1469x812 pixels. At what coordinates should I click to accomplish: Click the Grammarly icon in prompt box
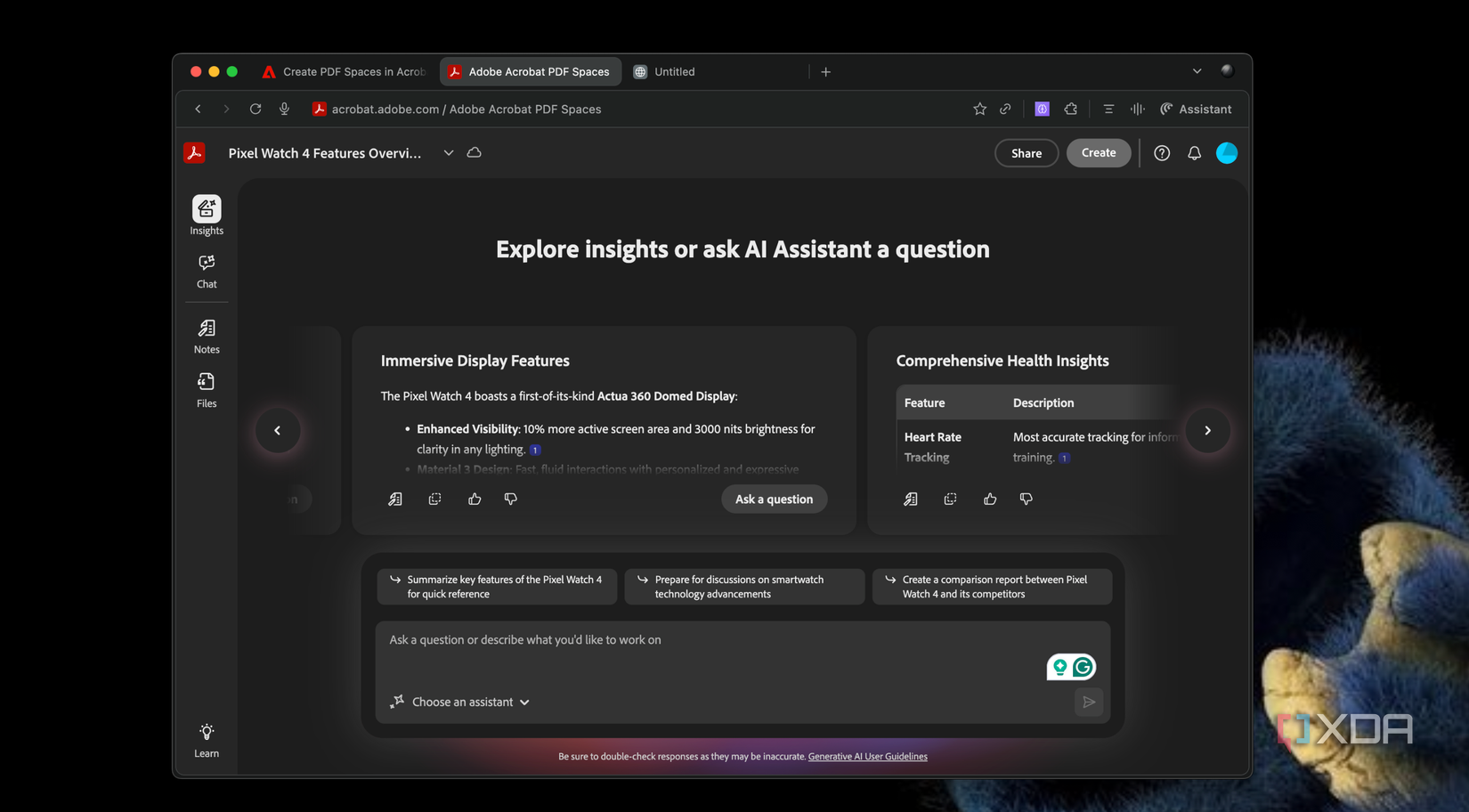click(1083, 667)
